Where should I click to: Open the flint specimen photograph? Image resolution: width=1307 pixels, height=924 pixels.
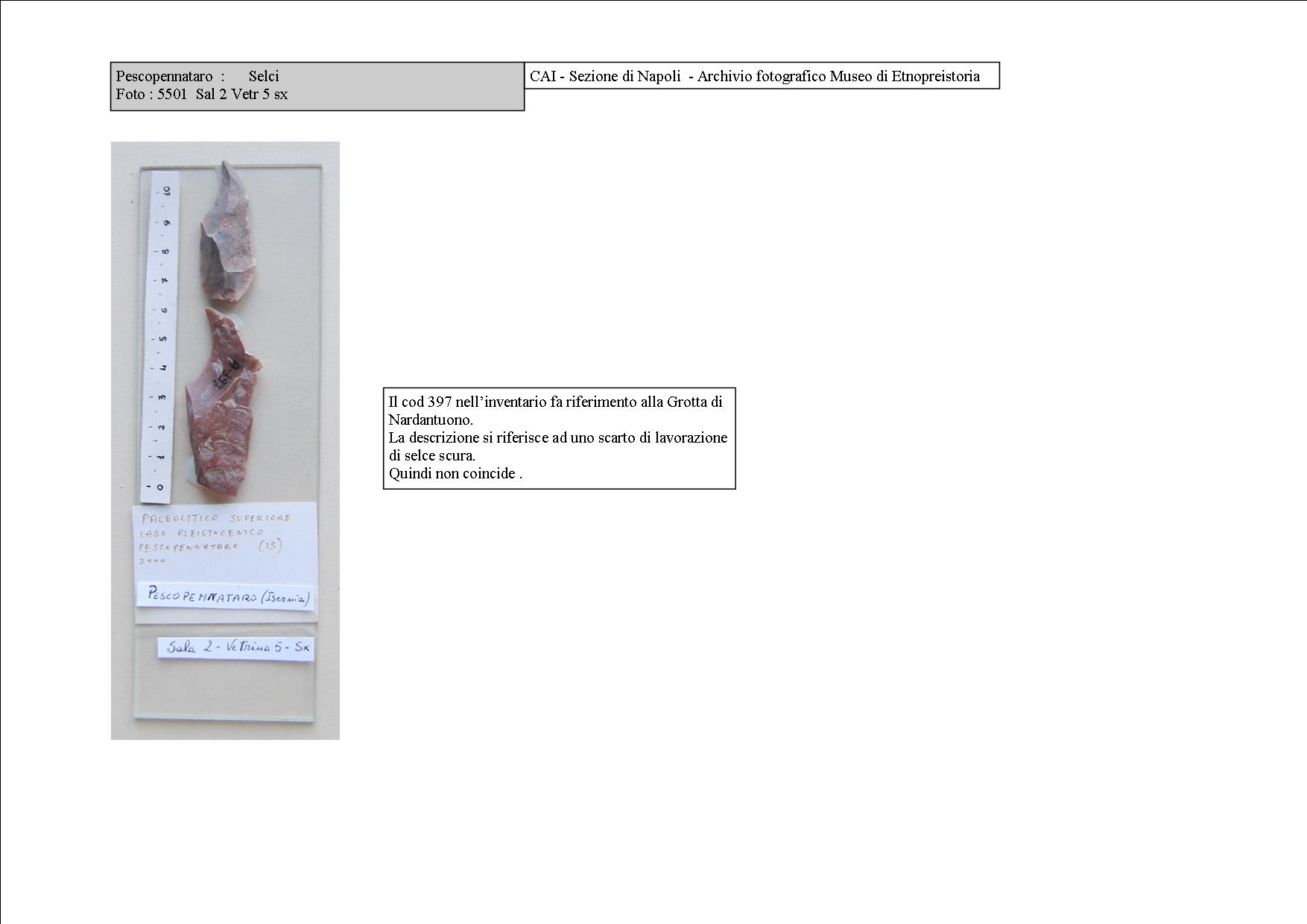coord(225,440)
